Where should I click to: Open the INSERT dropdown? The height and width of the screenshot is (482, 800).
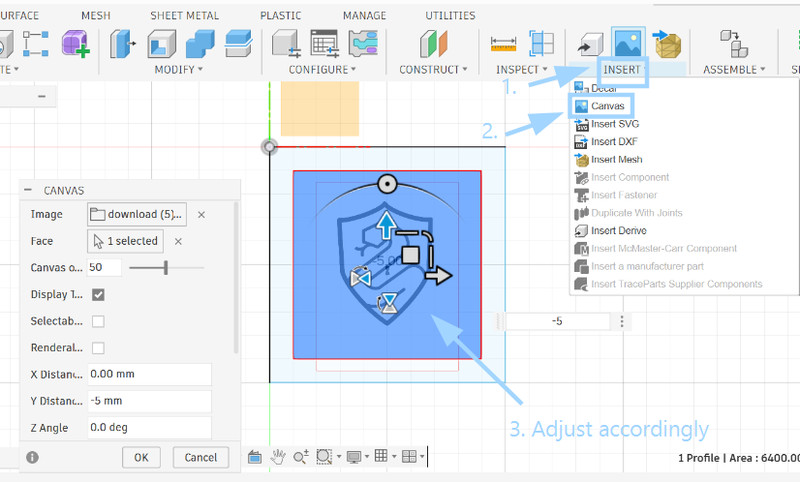(x=623, y=69)
